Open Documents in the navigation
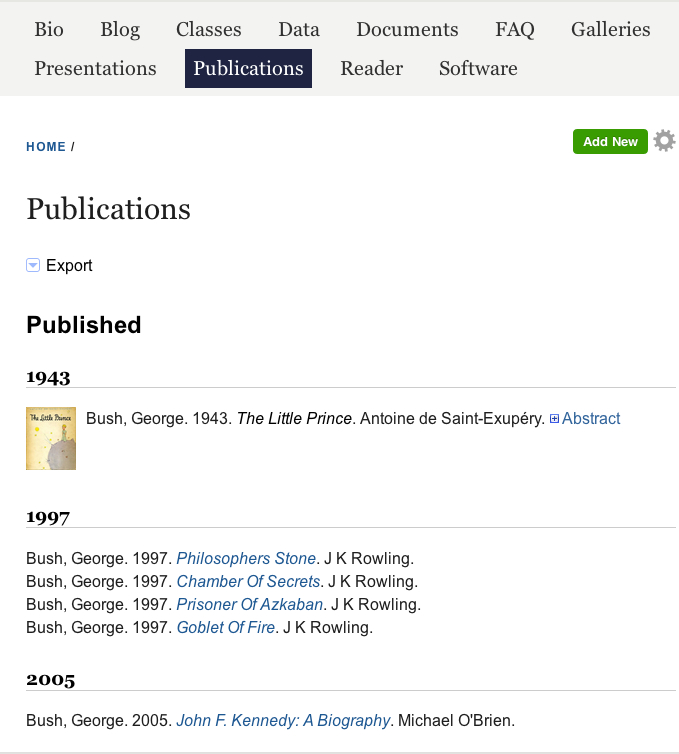Image resolution: width=679 pixels, height=754 pixels. click(x=407, y=29)
